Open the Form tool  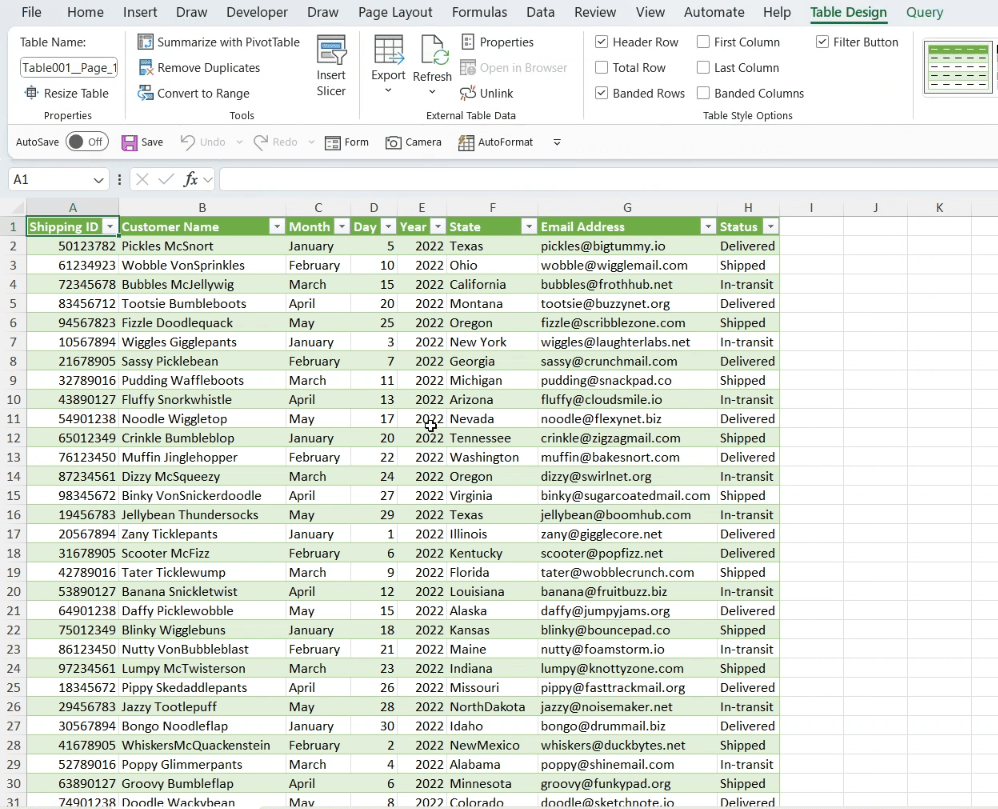[347, 142]
